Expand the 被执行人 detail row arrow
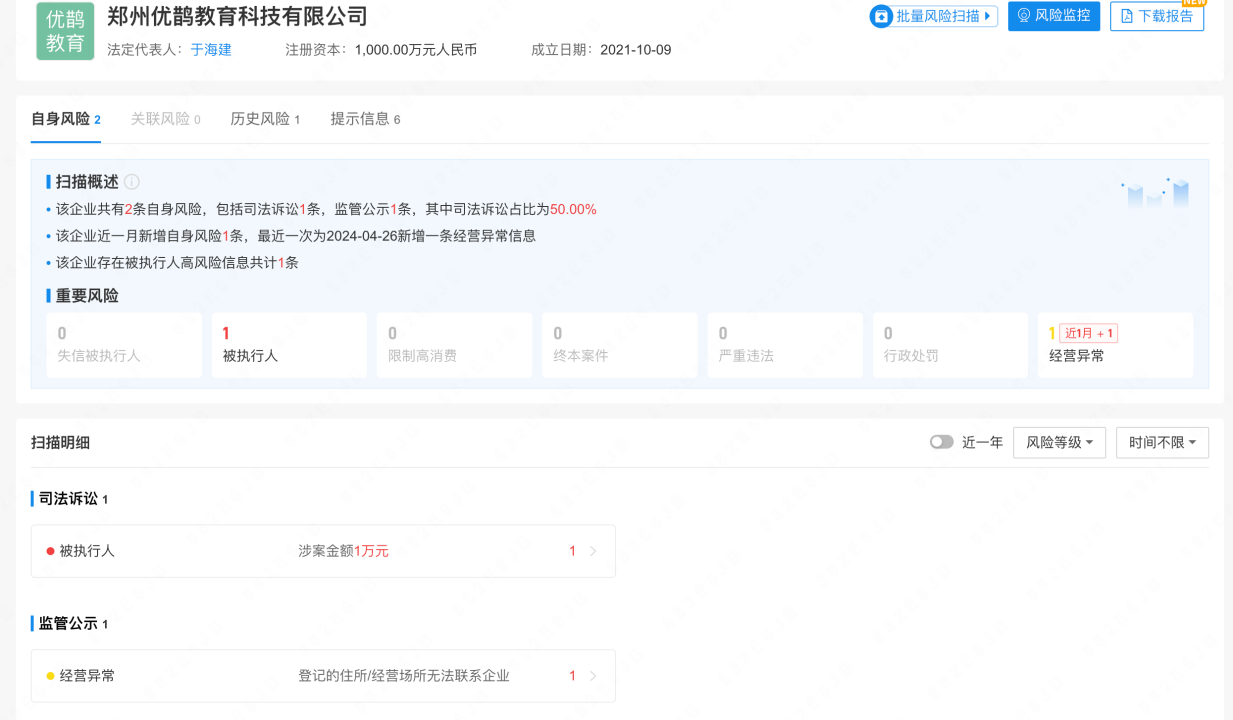1233x720 pixels. pyautogui.click(x=593, y=551)
